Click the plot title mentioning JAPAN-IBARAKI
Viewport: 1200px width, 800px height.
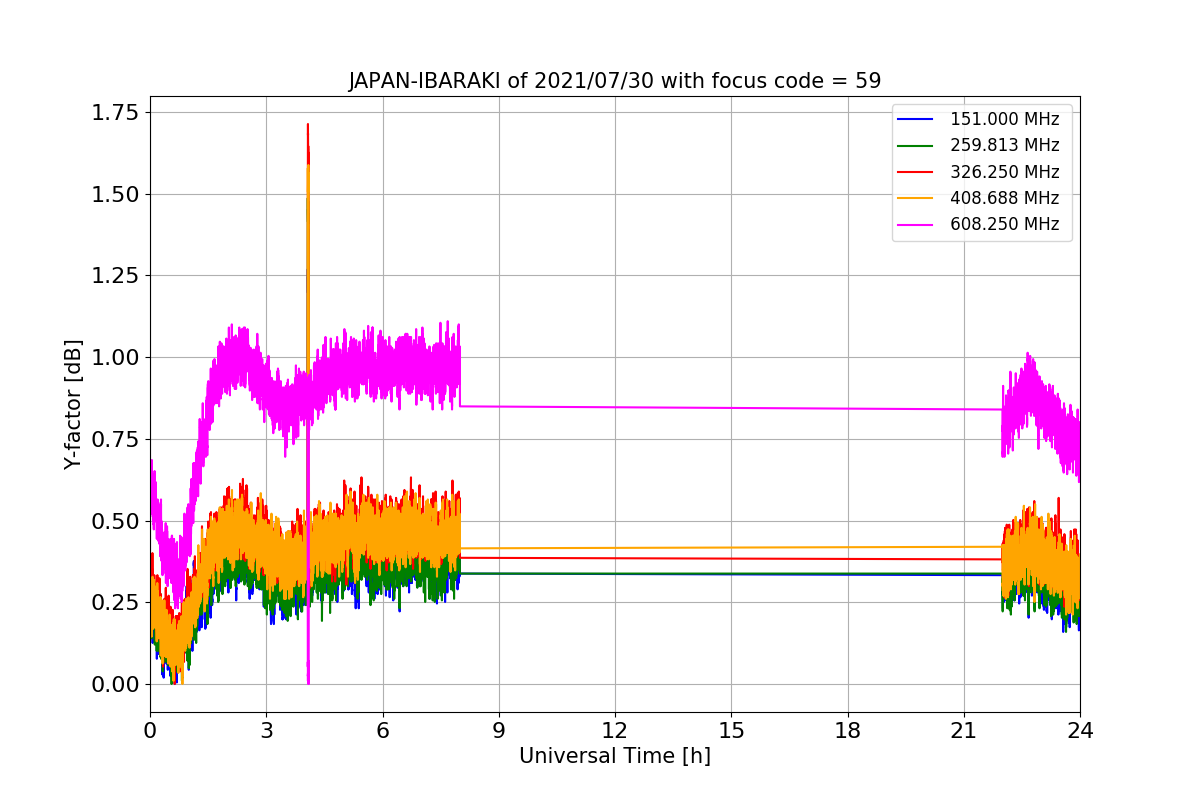[615, 81]
